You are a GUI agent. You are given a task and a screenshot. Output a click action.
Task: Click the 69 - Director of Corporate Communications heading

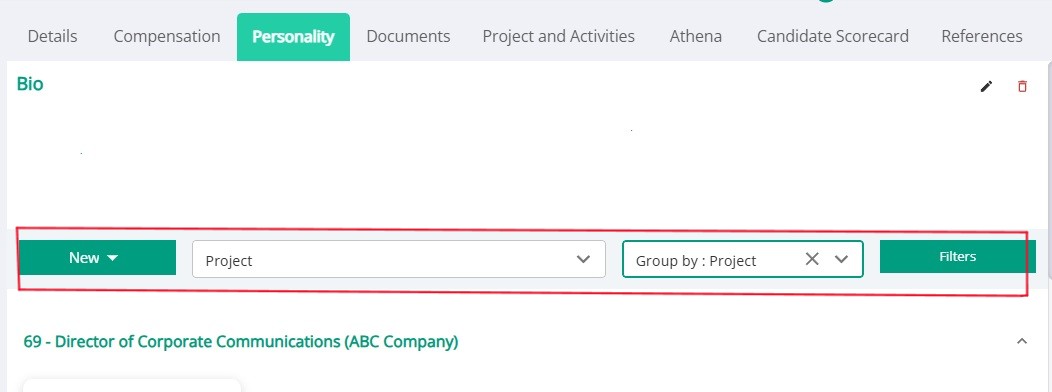[241, 342]
